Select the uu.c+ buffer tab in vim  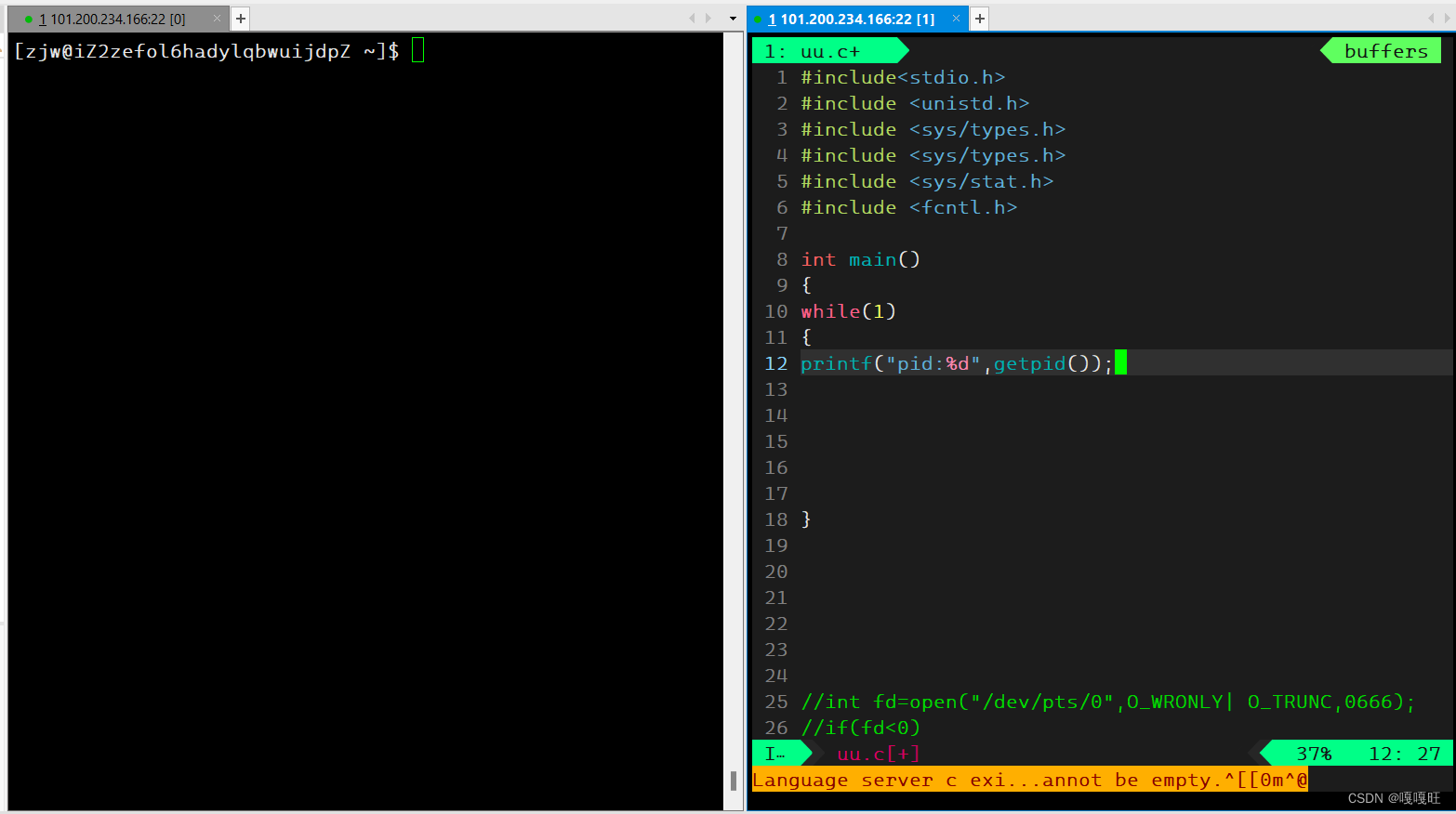pyautogui.click(x=829, y=51)
